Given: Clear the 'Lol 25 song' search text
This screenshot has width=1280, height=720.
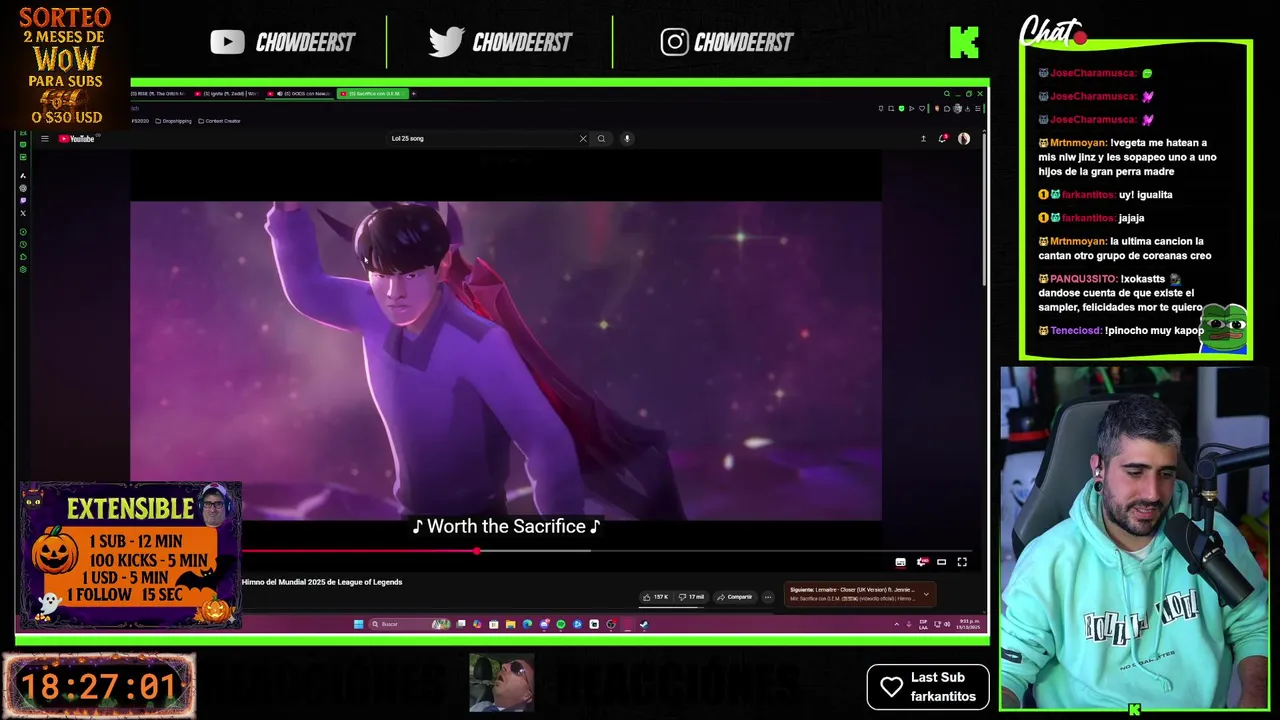Looking at the screenshot, I should point(583,139).
